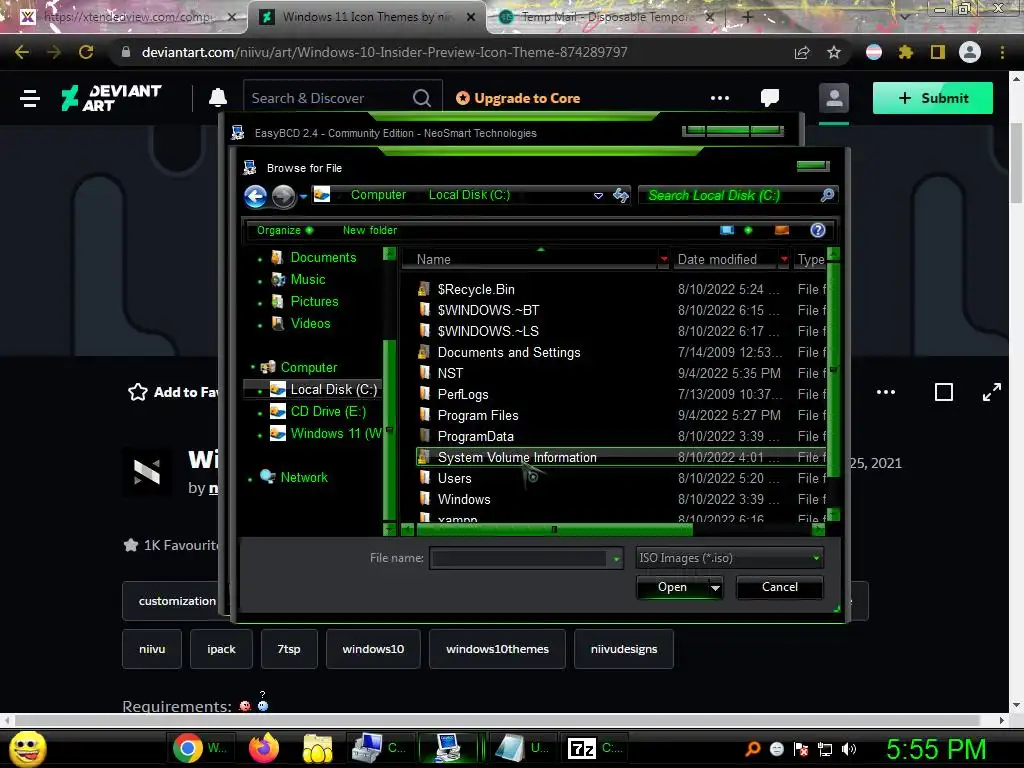The width and height of the screenshot is (1024, 768).
Task: Open the dialog's help icon
Action: (x=818, y=230)
